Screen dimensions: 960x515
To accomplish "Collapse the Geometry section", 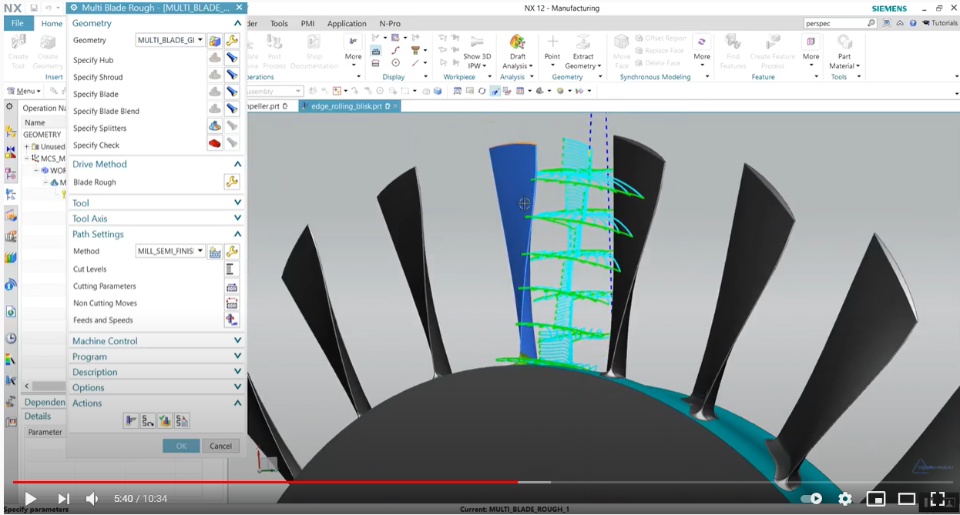I will click(x=238, y=23).
